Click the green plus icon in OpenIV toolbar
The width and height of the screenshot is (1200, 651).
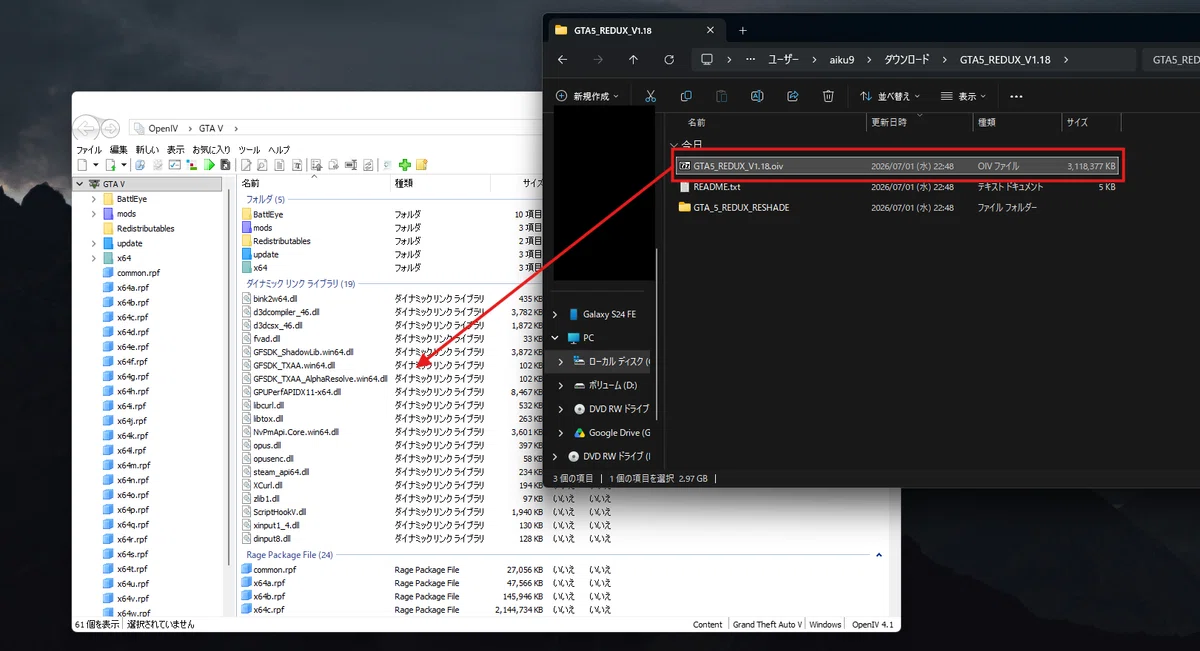point(405,165)
